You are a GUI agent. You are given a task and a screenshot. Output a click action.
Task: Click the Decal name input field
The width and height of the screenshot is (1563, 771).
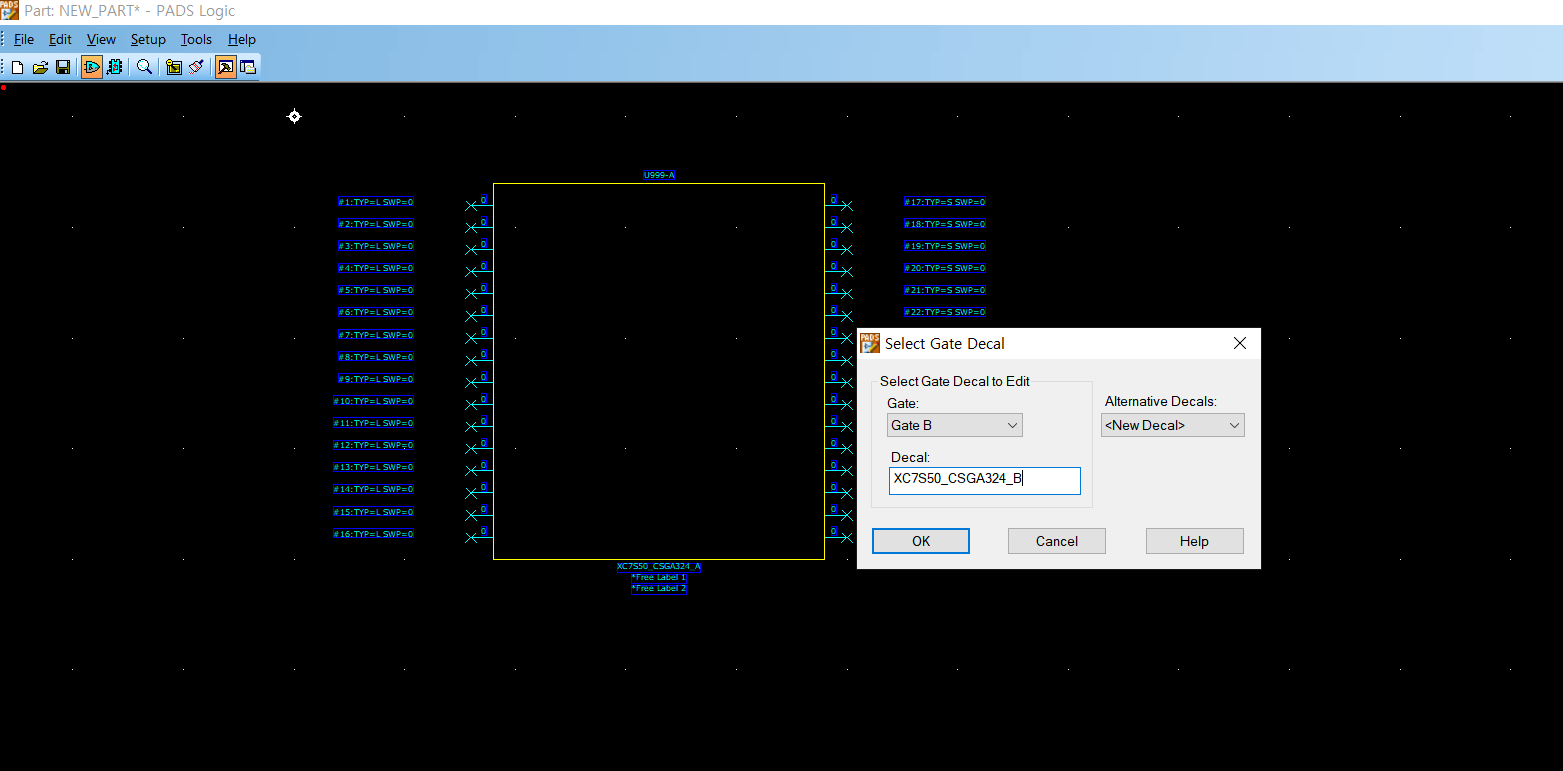[985, 480]
